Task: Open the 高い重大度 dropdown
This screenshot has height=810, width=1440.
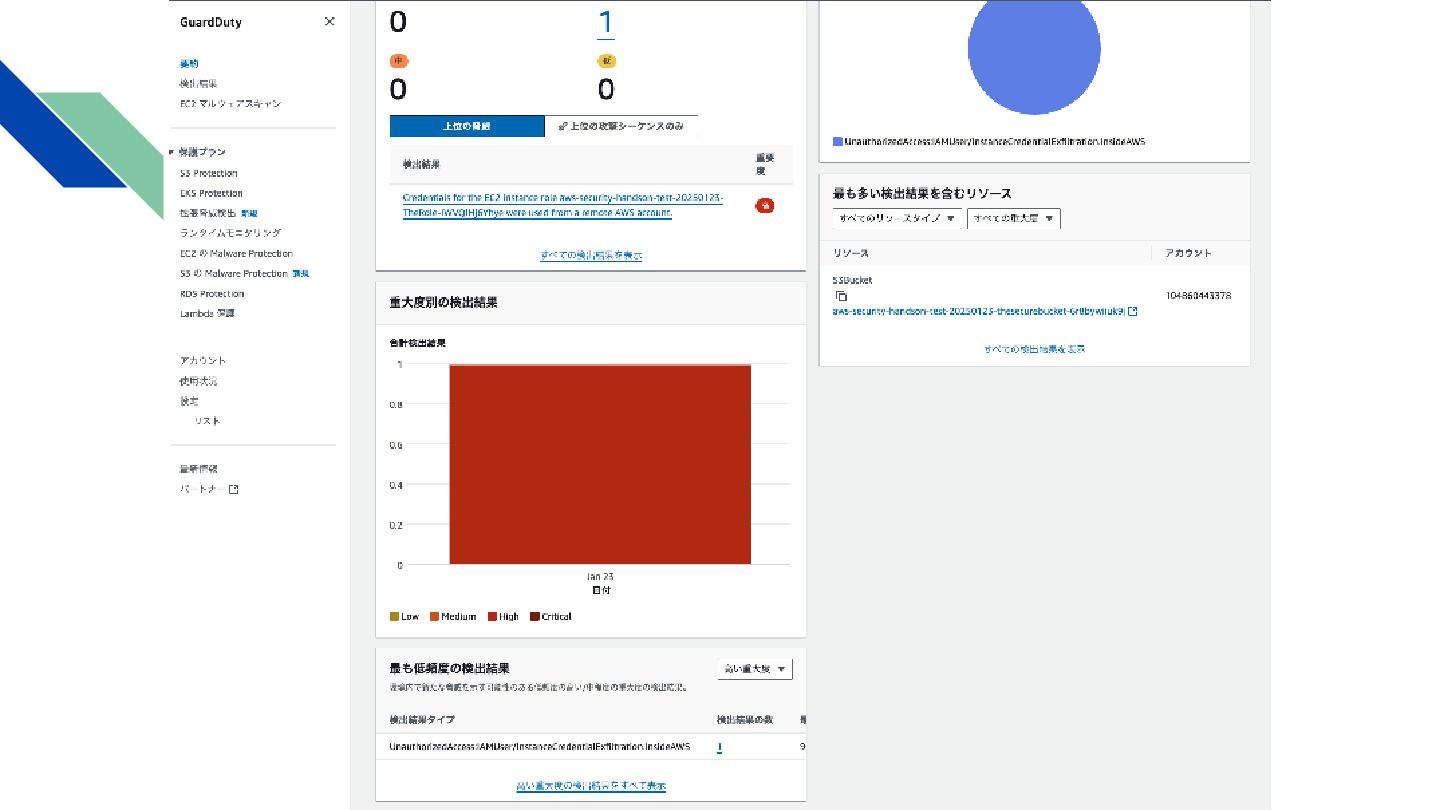Action: tap(755, 669)
